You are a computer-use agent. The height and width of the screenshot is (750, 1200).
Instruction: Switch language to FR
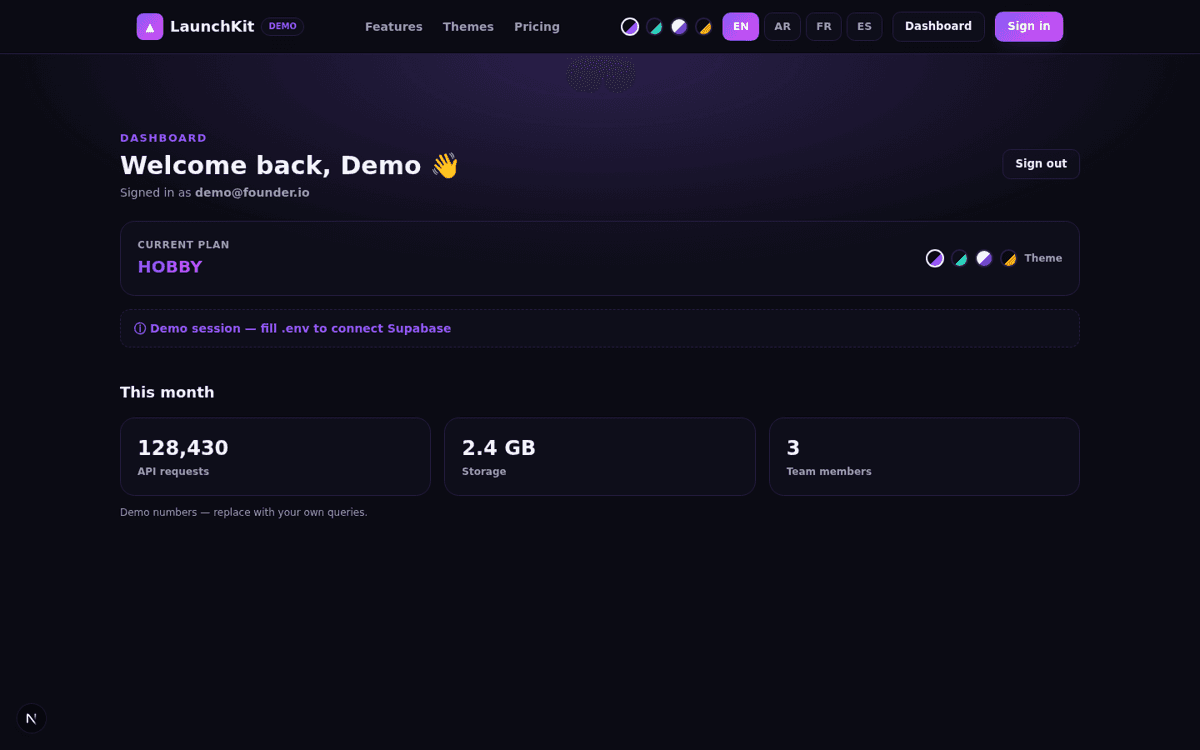[824, 27]
